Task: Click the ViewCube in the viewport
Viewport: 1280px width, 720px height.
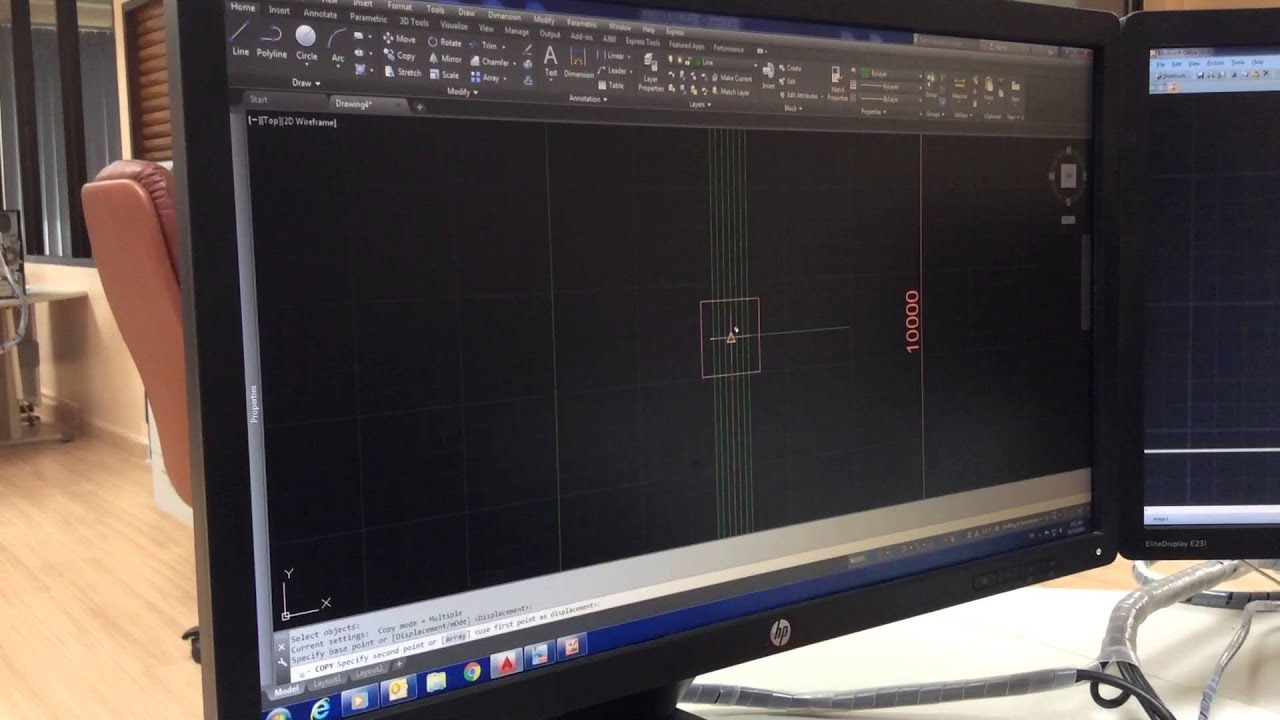Action: (x=1067, y=176)
